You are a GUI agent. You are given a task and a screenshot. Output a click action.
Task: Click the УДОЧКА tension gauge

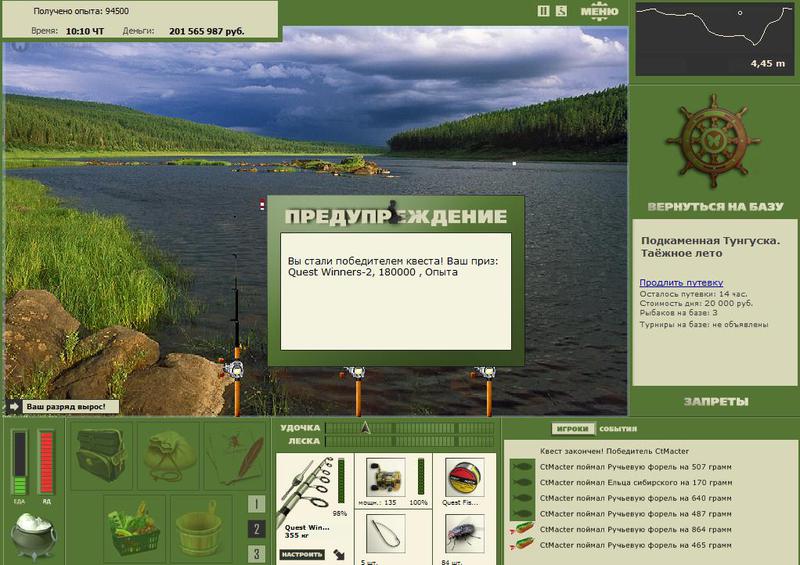click(x=409, y=428)
